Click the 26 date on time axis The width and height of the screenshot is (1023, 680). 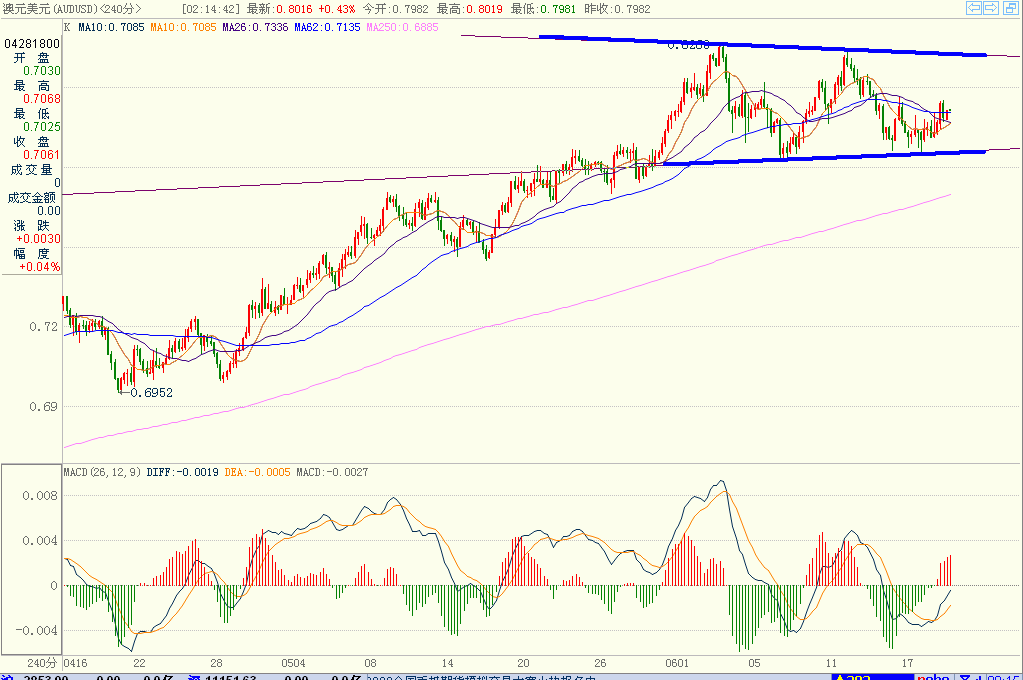[600, 663]
